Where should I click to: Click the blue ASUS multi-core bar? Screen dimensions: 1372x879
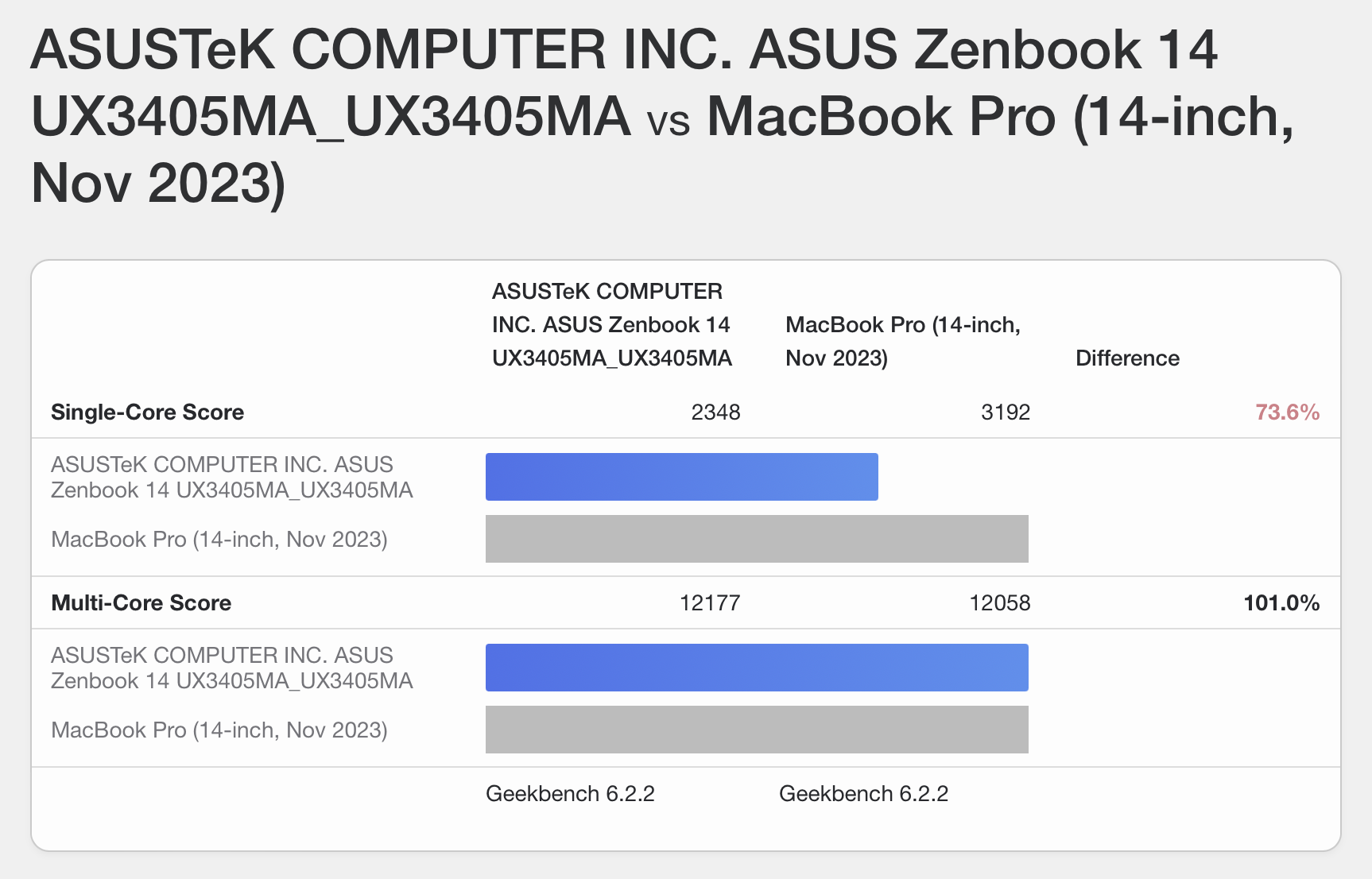point(757,668)
